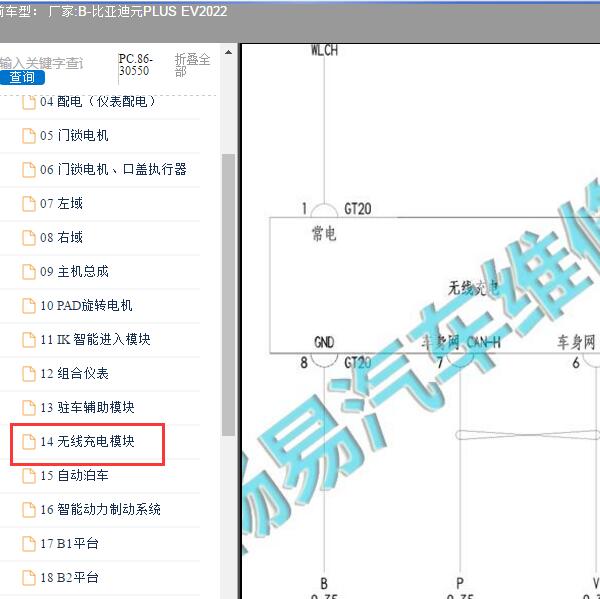Click document icon beside 16 智能动力制动系统
This screenshot has height=599, width=600.
click(29, 510)
